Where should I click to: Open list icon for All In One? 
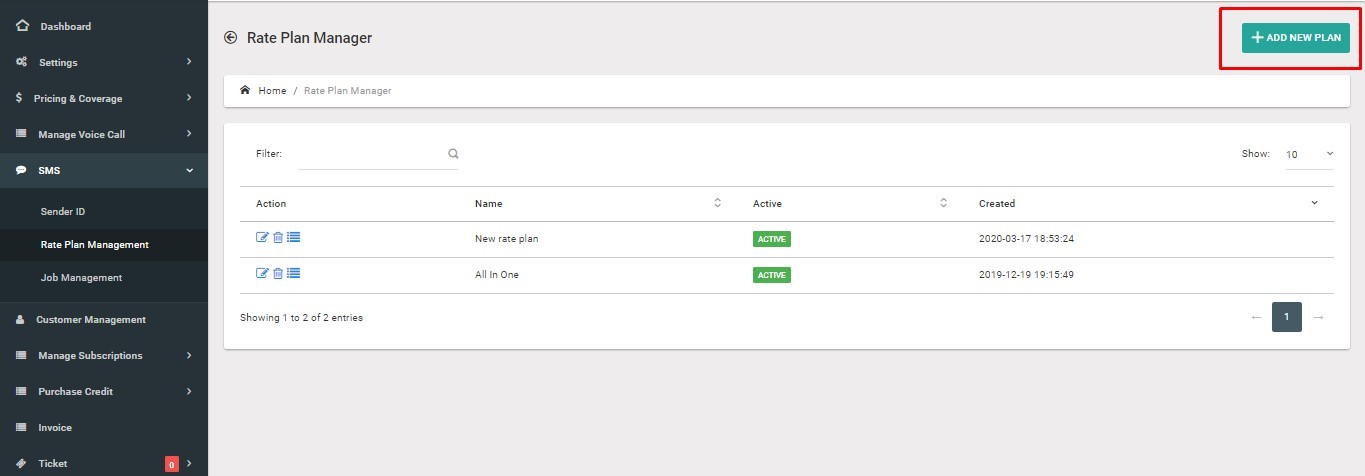point(294,274)
